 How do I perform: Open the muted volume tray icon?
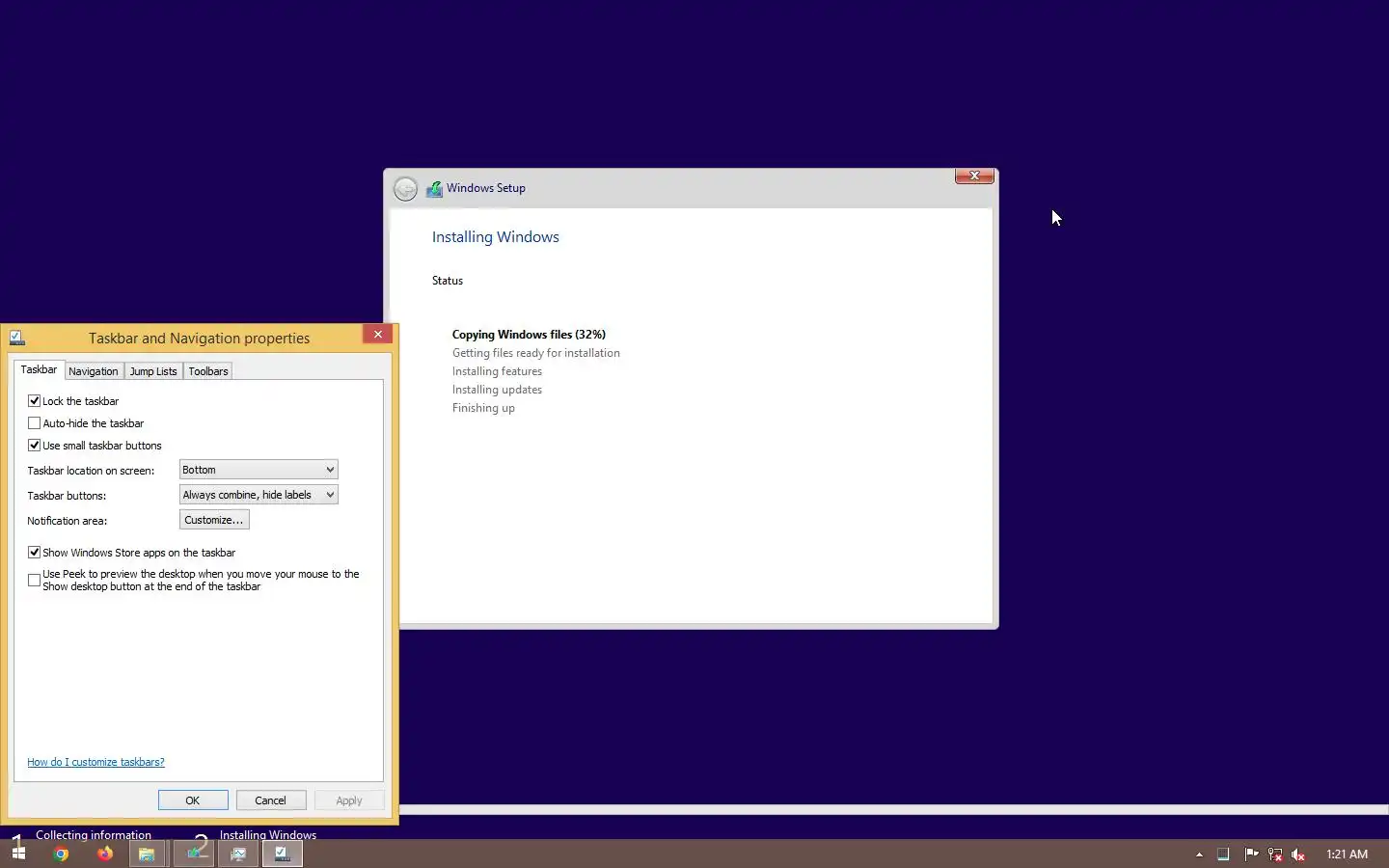1297,854
